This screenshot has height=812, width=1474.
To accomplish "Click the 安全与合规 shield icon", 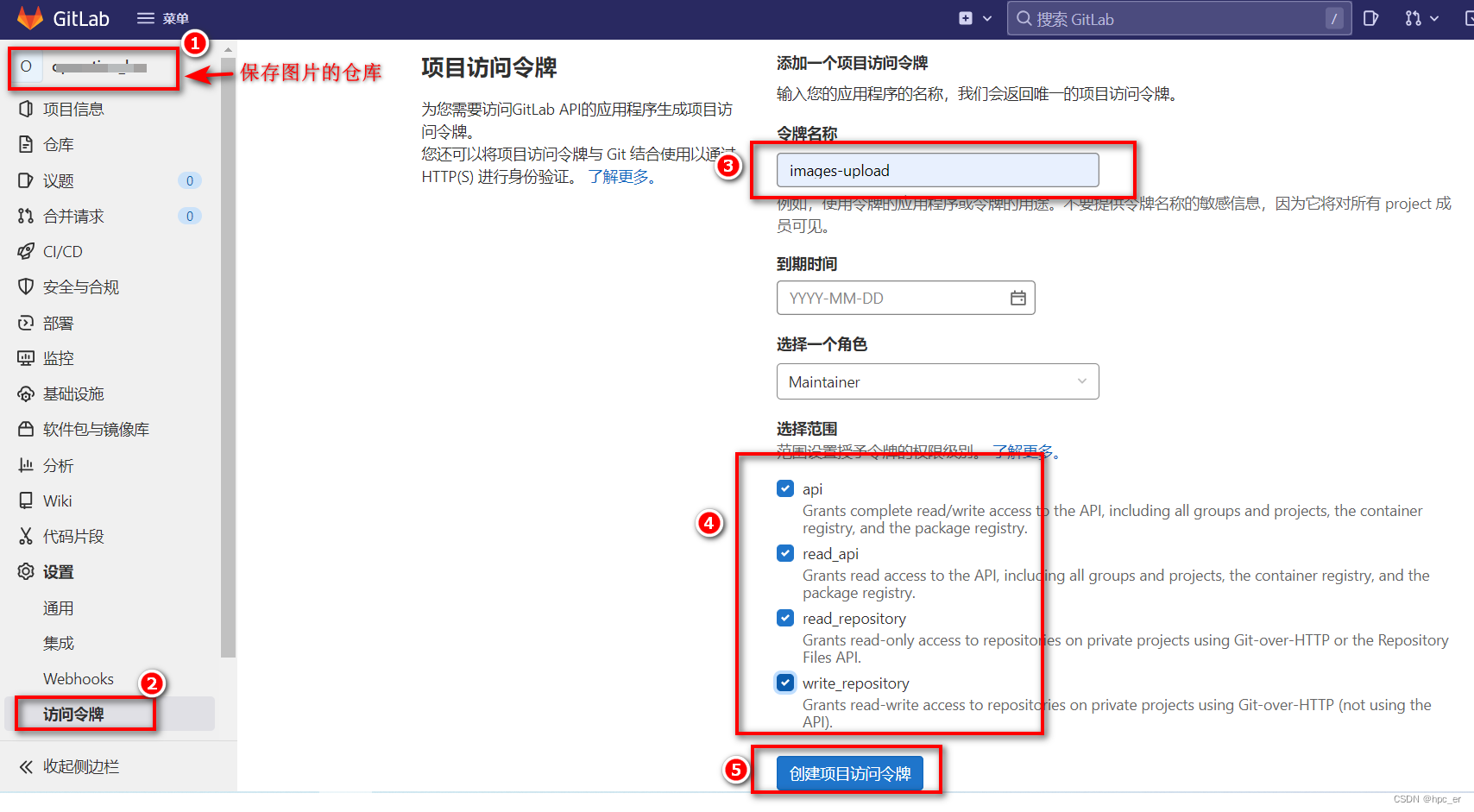I will [26, 286].
